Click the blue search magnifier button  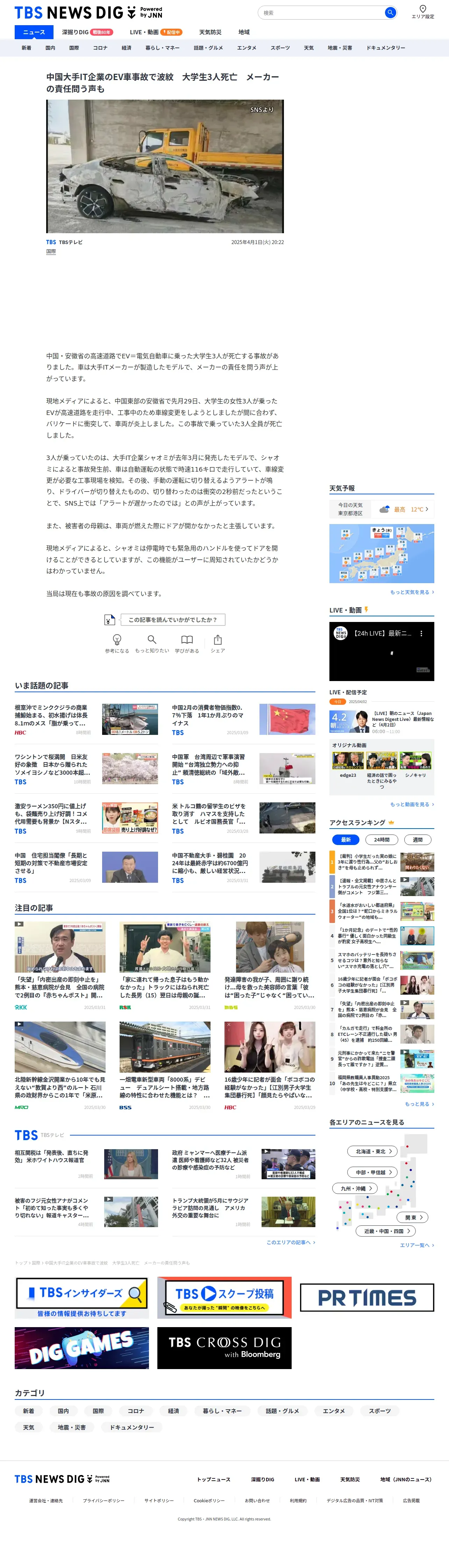pyautogui.click(x=390, y=13)
